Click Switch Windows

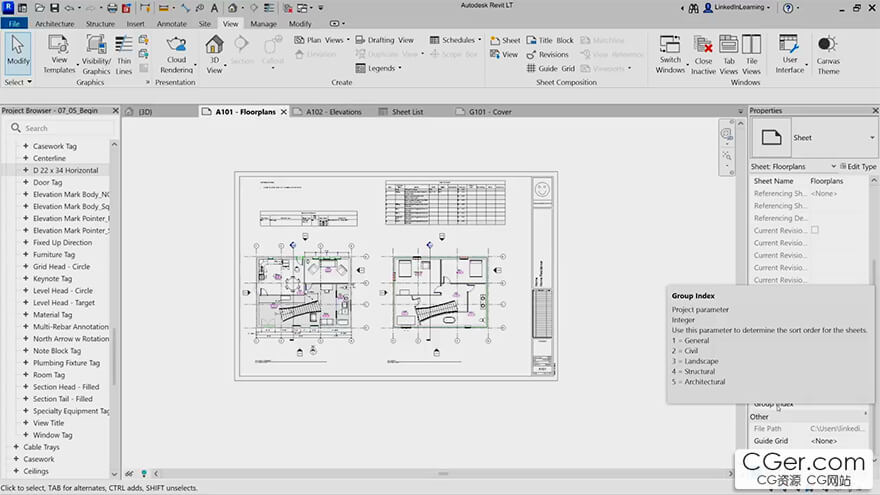(x=670, y=54)
